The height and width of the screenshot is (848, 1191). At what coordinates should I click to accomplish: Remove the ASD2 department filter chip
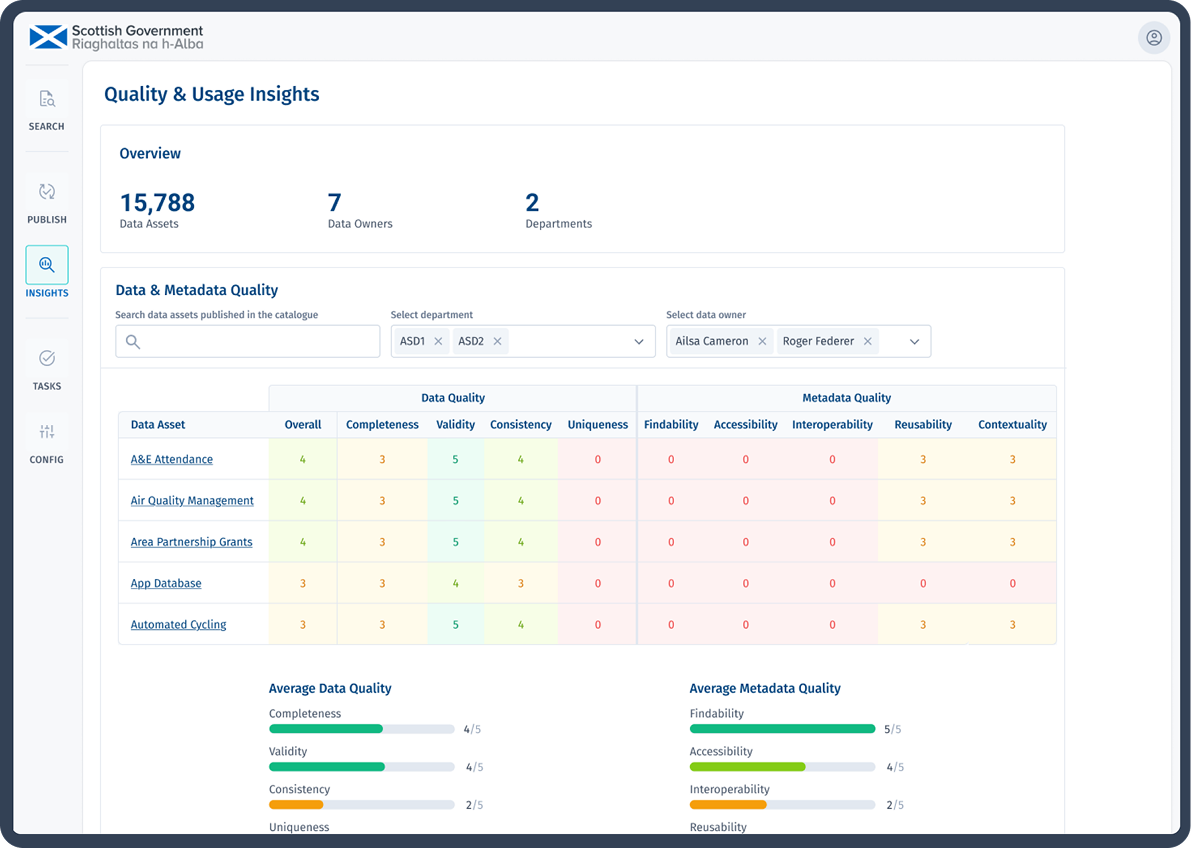tap(497, 341)
